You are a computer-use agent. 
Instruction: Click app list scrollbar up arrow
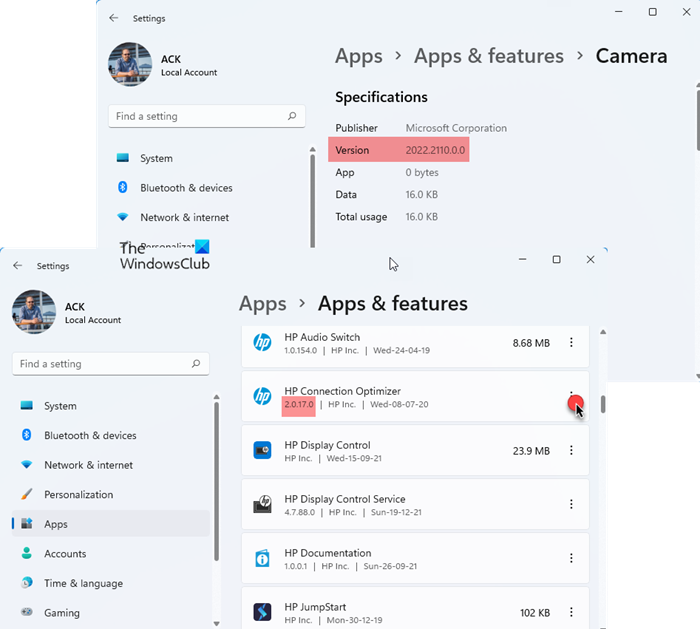603,332
